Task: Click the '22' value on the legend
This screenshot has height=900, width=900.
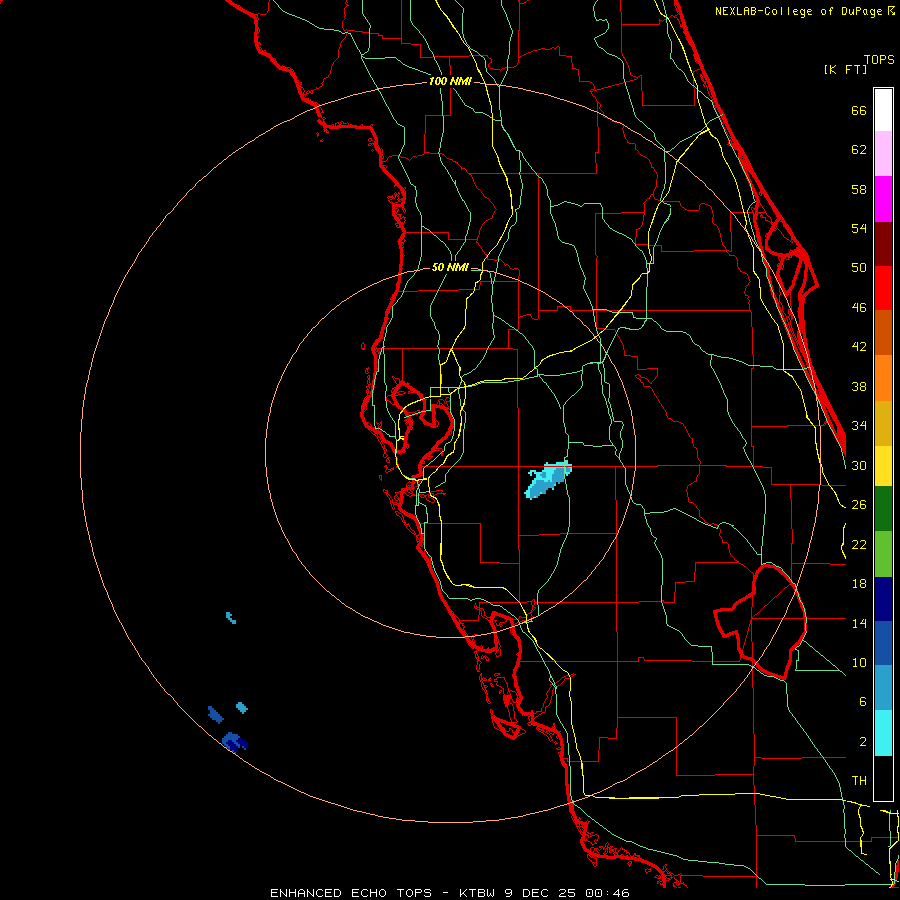Action: point(859,545)
